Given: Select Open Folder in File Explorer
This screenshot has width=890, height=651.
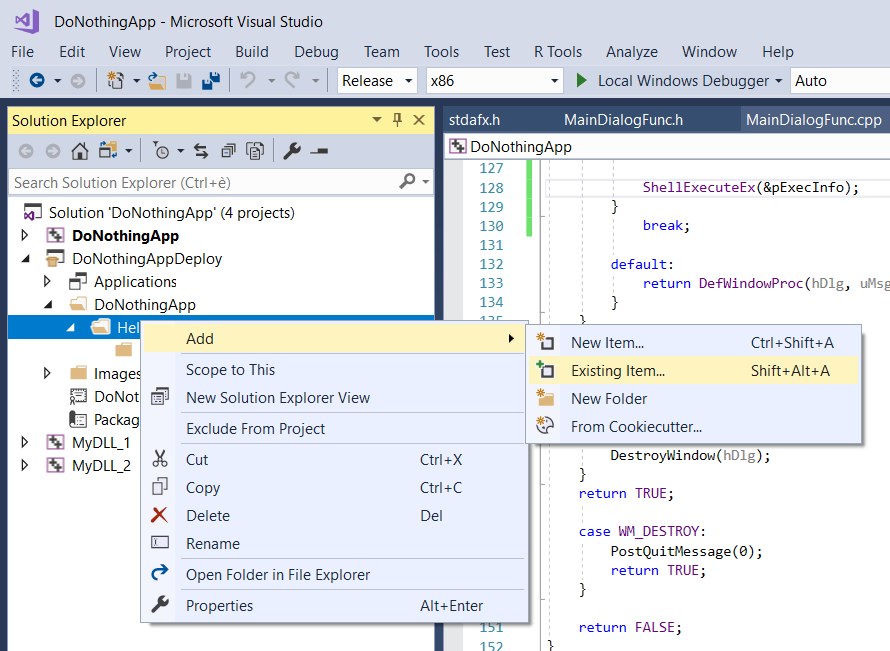Looking at the screenshot, I should [334, 574].
